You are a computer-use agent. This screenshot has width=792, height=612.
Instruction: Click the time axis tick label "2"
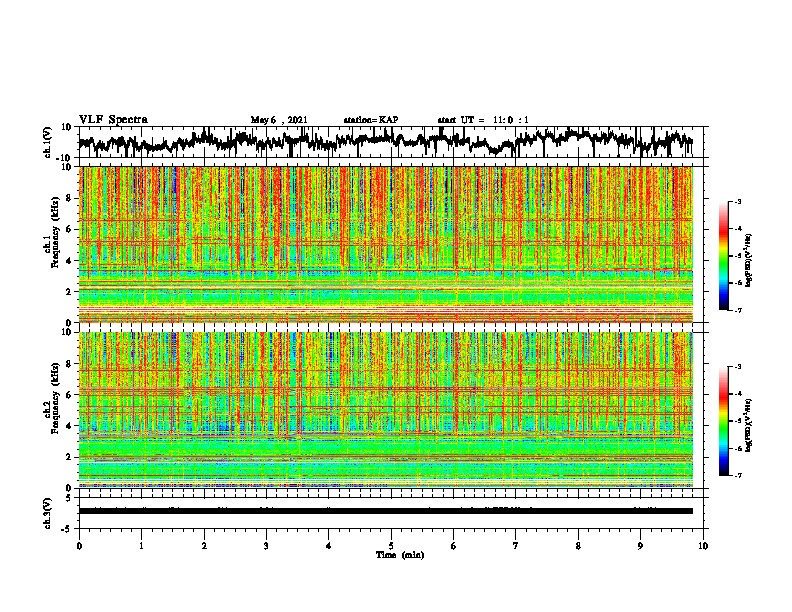click(204, 546)
